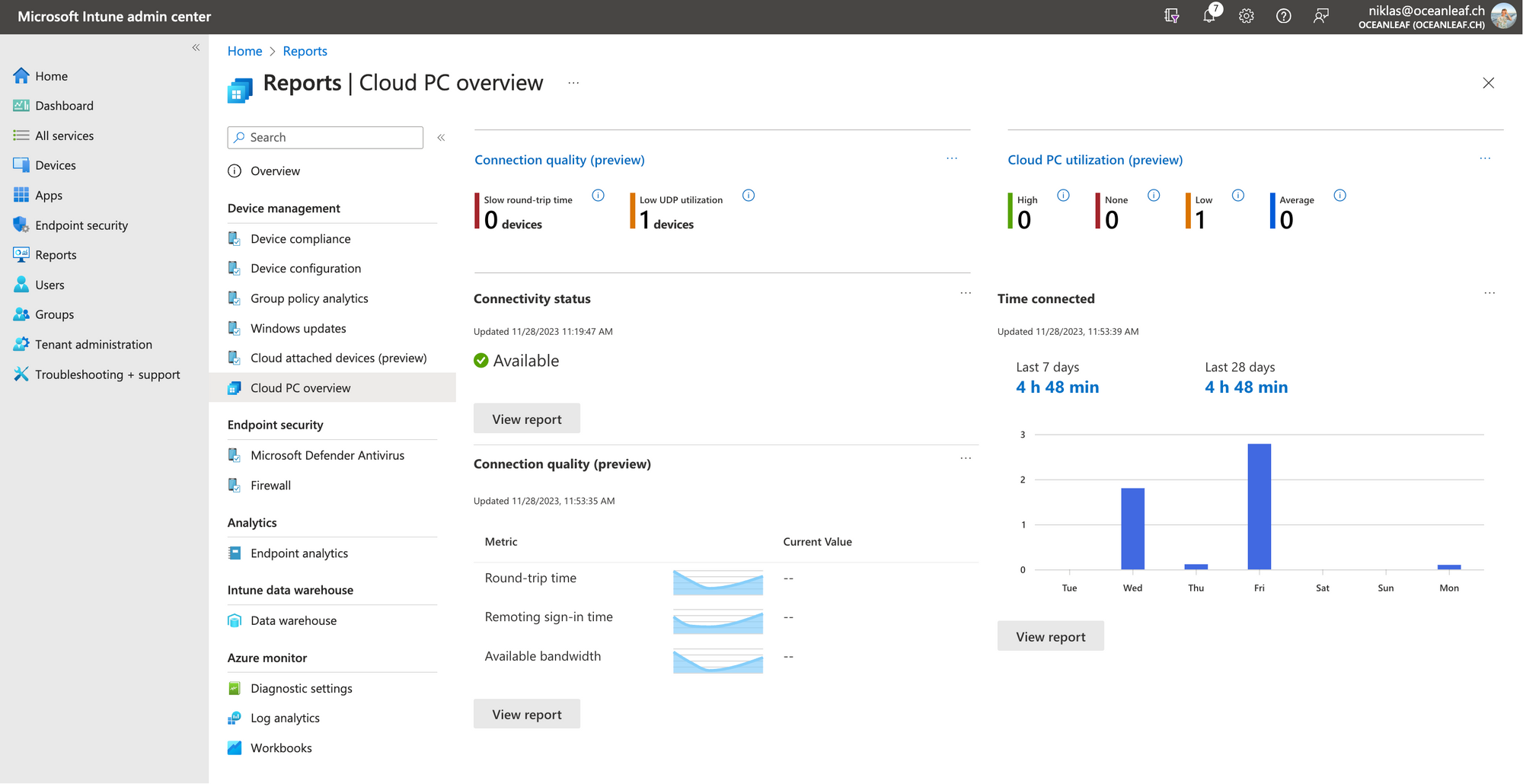Open the Cloud Shell directory filter icon
The height and width of the screenshot is (784, 1523).
(1172, 16)
